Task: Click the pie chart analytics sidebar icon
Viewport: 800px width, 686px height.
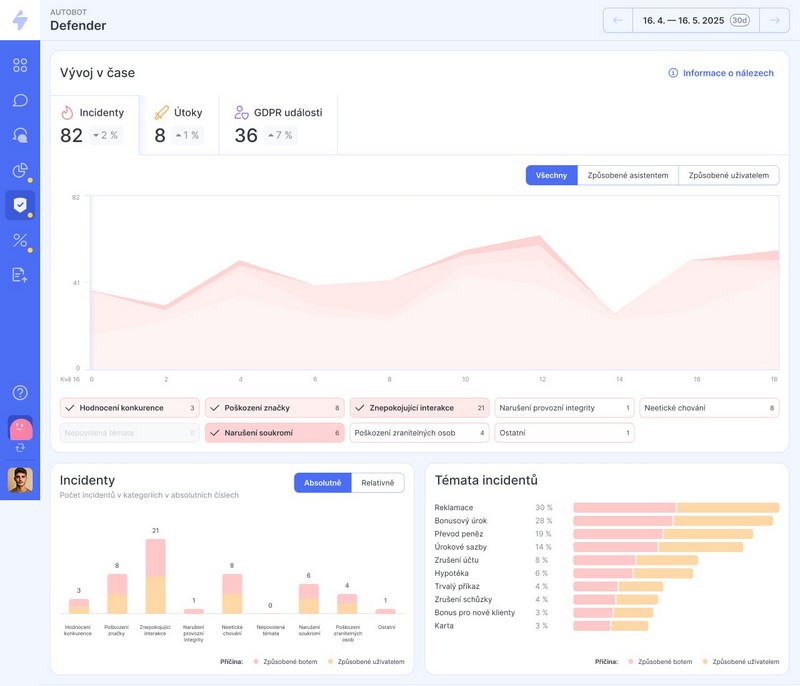Action: click(20, 170)
